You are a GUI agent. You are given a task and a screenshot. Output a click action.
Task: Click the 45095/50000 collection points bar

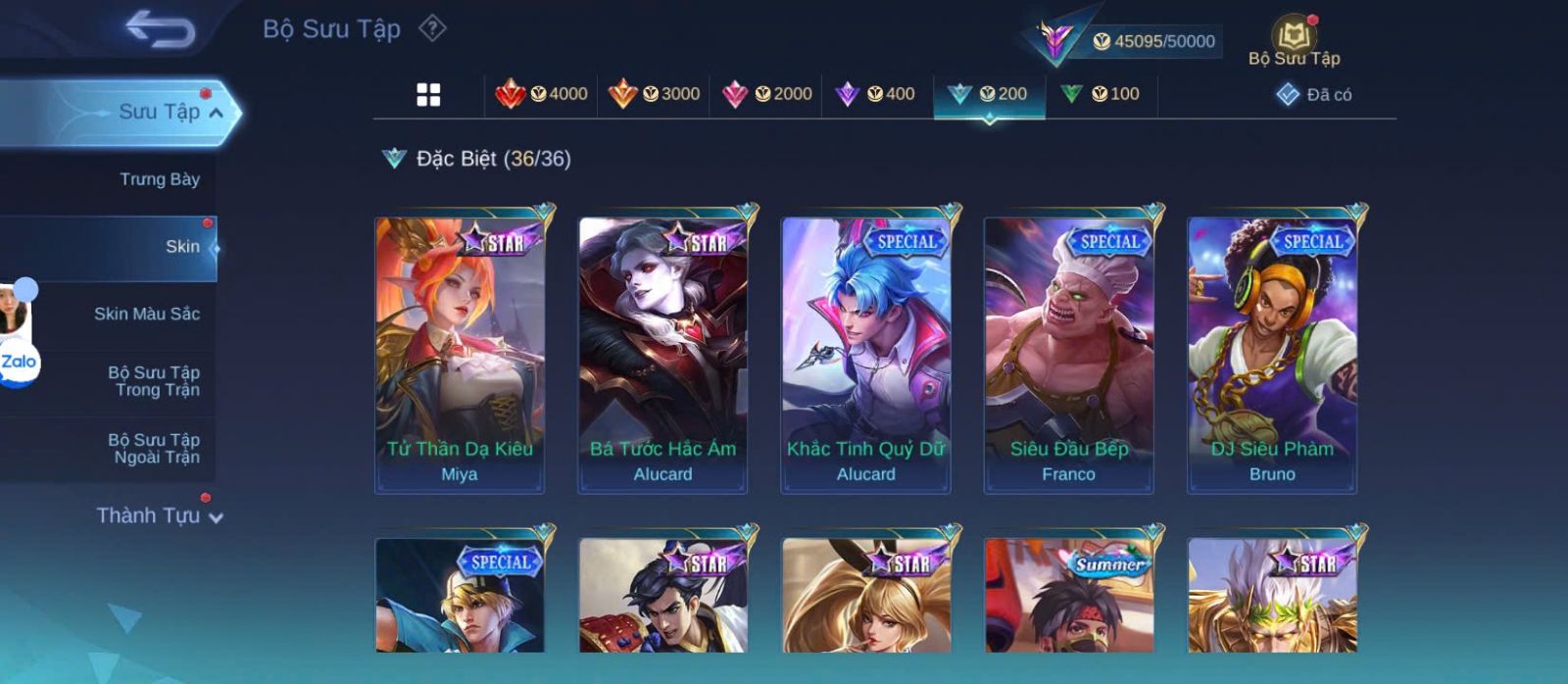point(1153,41)
